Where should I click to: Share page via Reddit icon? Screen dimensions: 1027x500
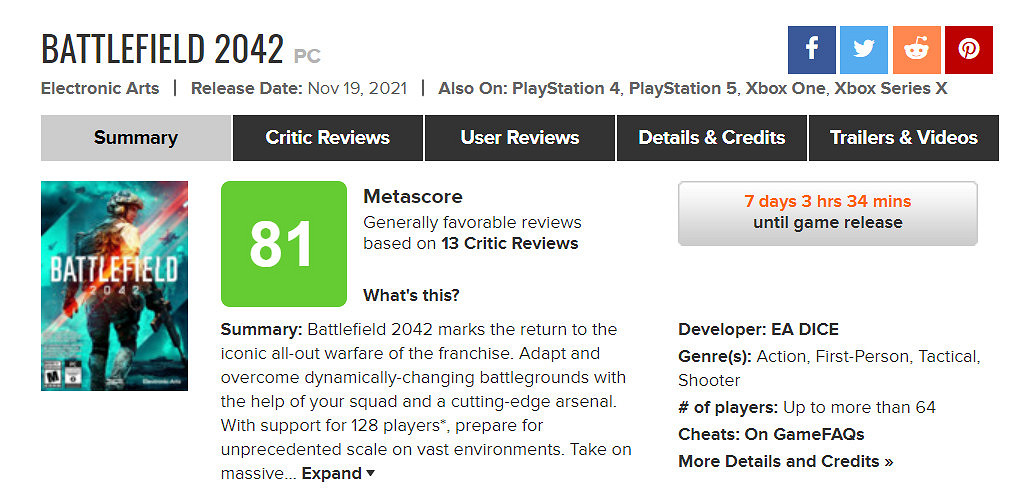pyautogui.click(x=916, y=50)
